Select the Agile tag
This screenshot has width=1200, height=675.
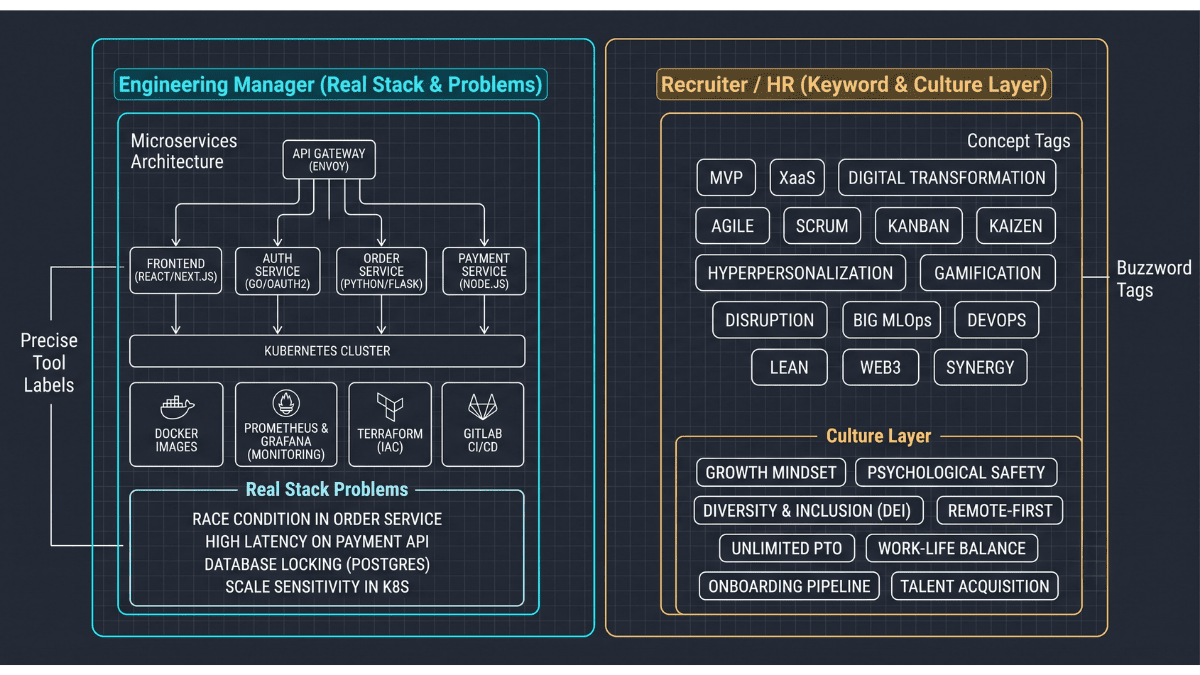pyautogui.click(x=732, y=226)
